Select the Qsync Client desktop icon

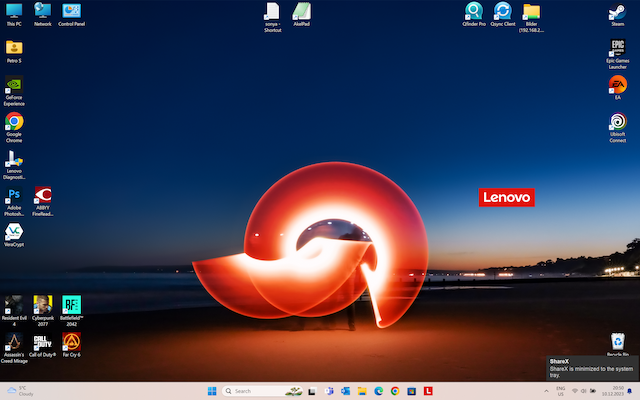click(x=502, y=12)
